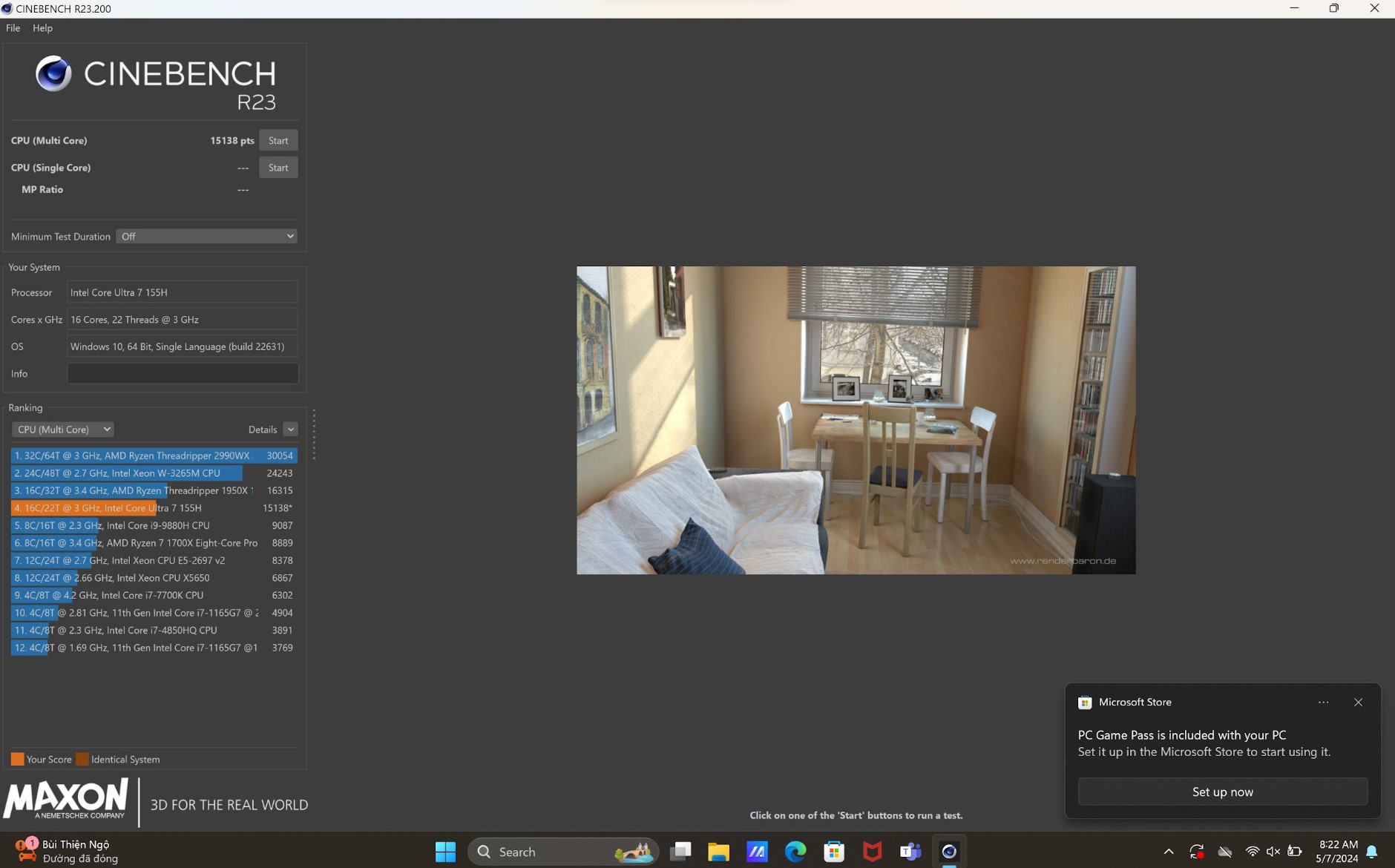
Task: Click the rendered room preview image
Action: [856, 420]
